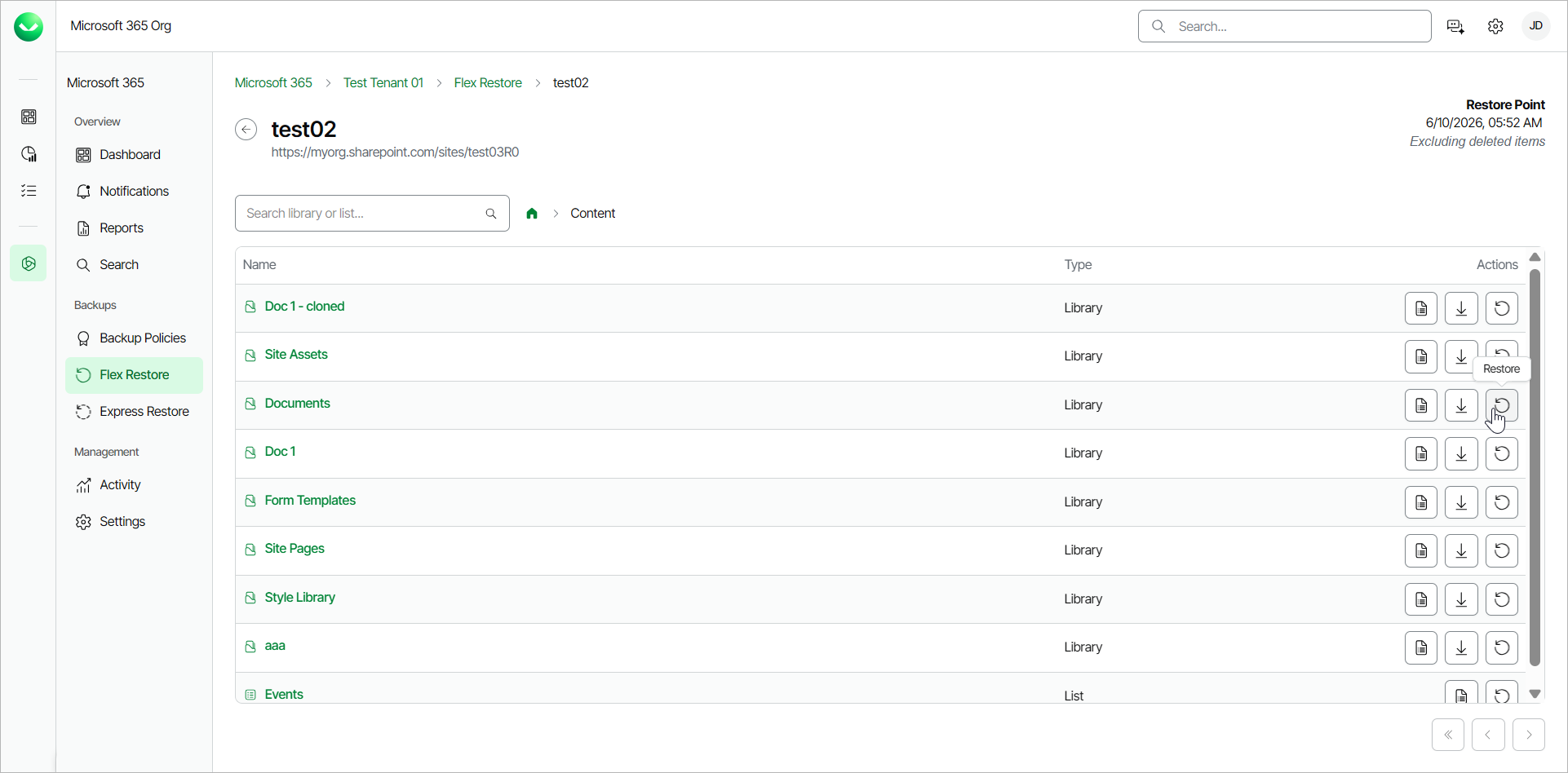Restore icon for Style Library row
Viewport: 1568px width, 773px height.
(1502, 599)
